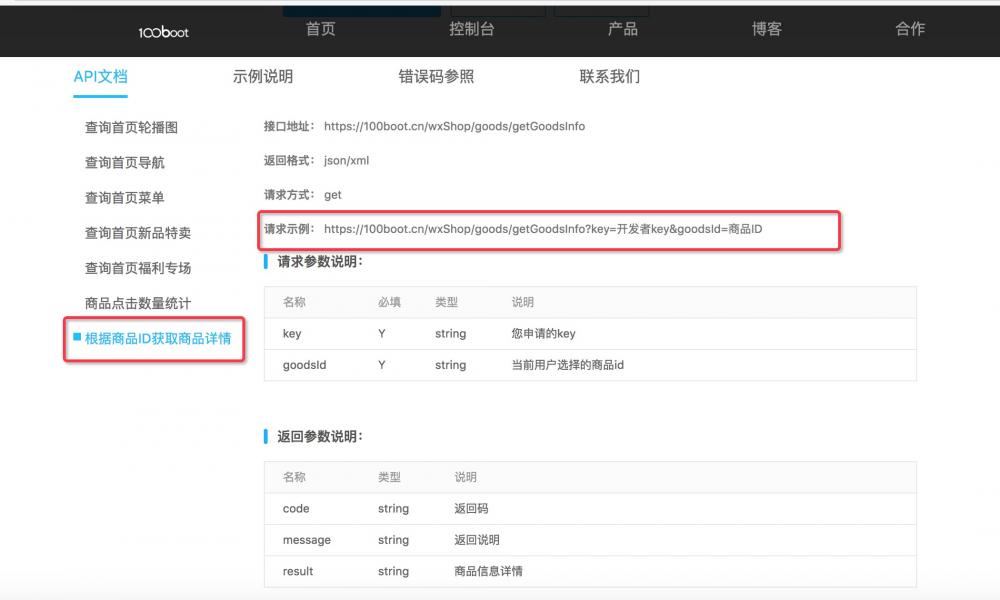Select 商品点击数量统计 in the sidebar
This screenshot has width=1000, height=600.
[x=138, y=303]
